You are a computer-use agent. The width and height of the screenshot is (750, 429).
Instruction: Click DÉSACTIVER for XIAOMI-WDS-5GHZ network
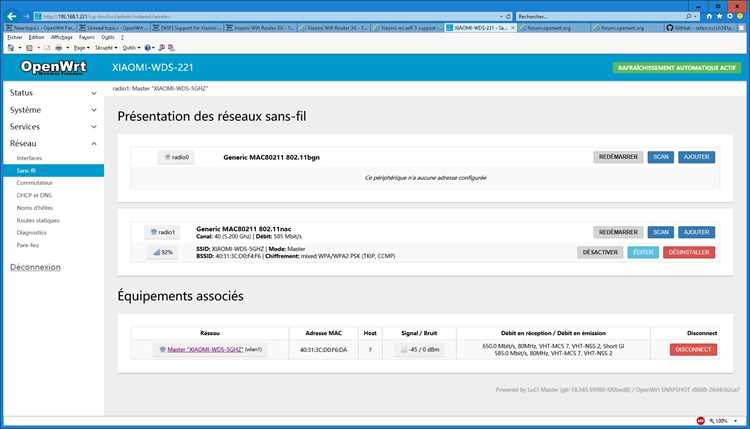click(600, 252)
